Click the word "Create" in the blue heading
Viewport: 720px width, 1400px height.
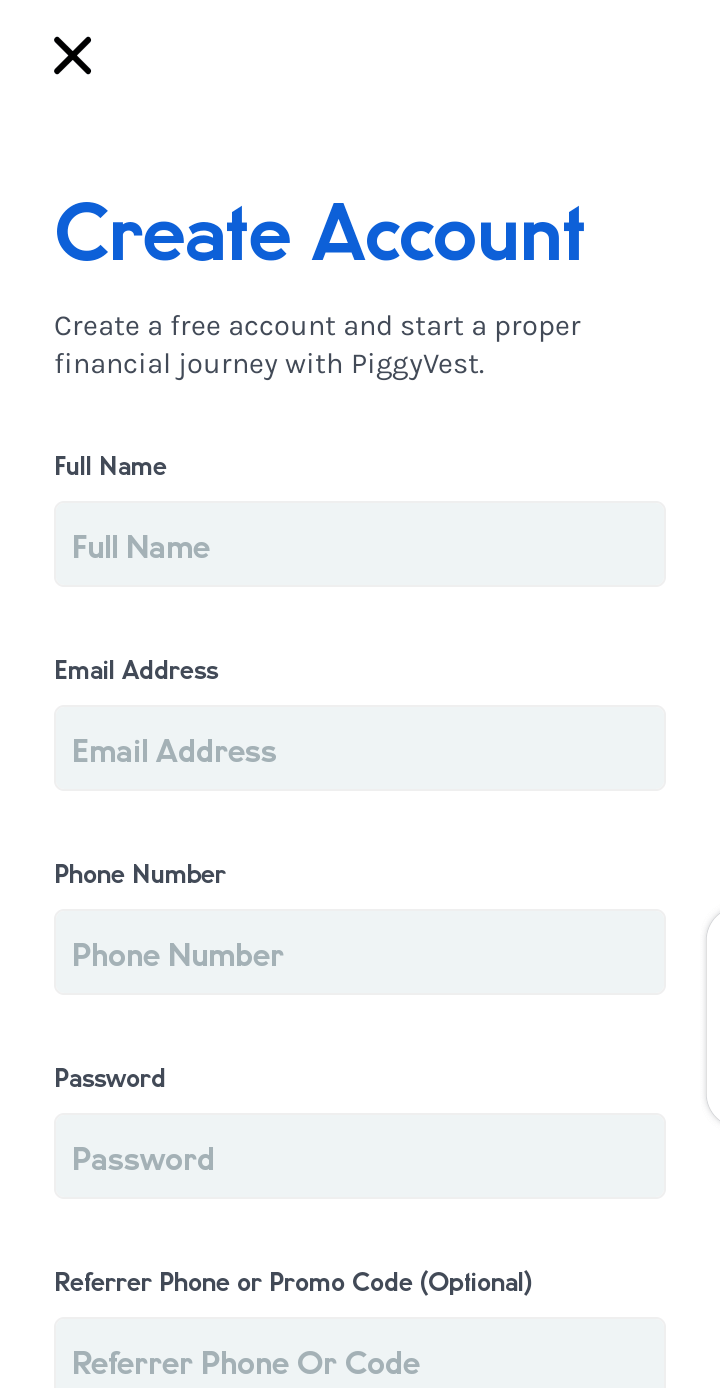tap(172, 234)
